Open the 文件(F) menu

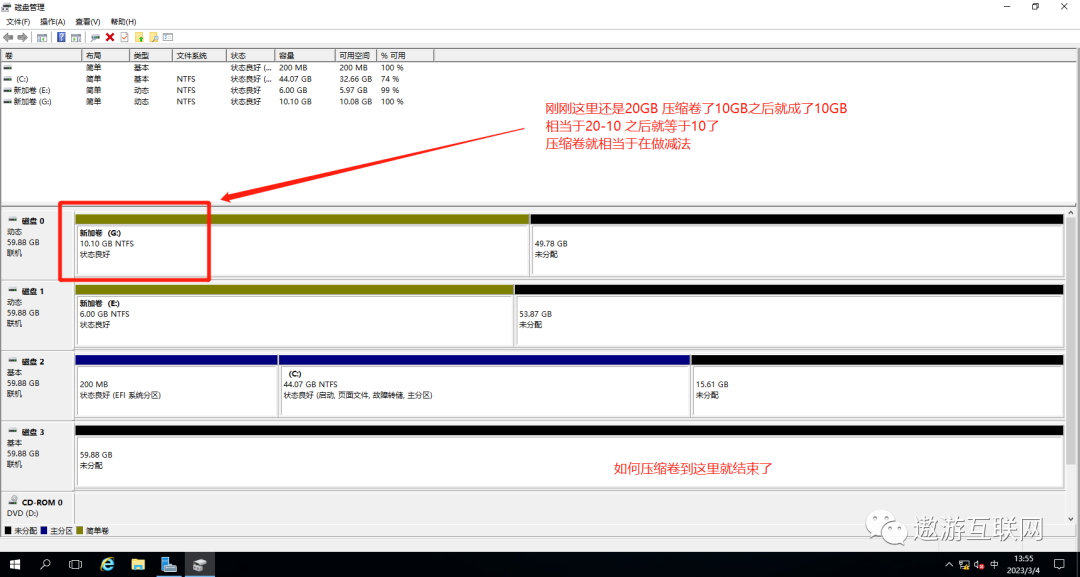pyautogui.click(x=18, y=22)
